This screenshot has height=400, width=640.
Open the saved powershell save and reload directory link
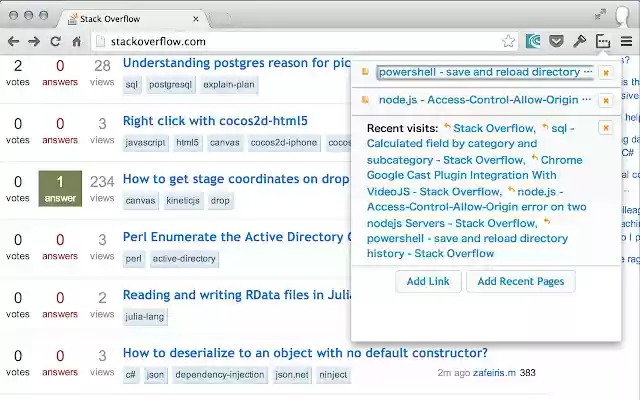(485, 72)
